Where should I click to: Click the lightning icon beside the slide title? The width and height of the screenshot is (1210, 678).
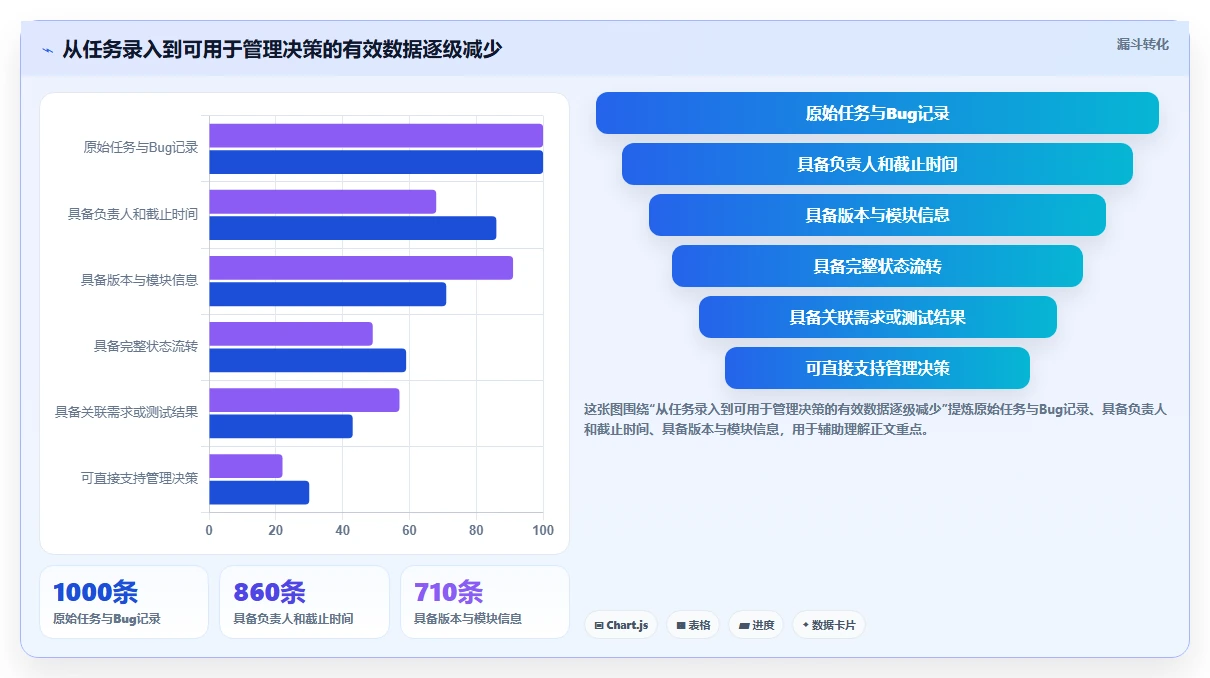[47, 50]
